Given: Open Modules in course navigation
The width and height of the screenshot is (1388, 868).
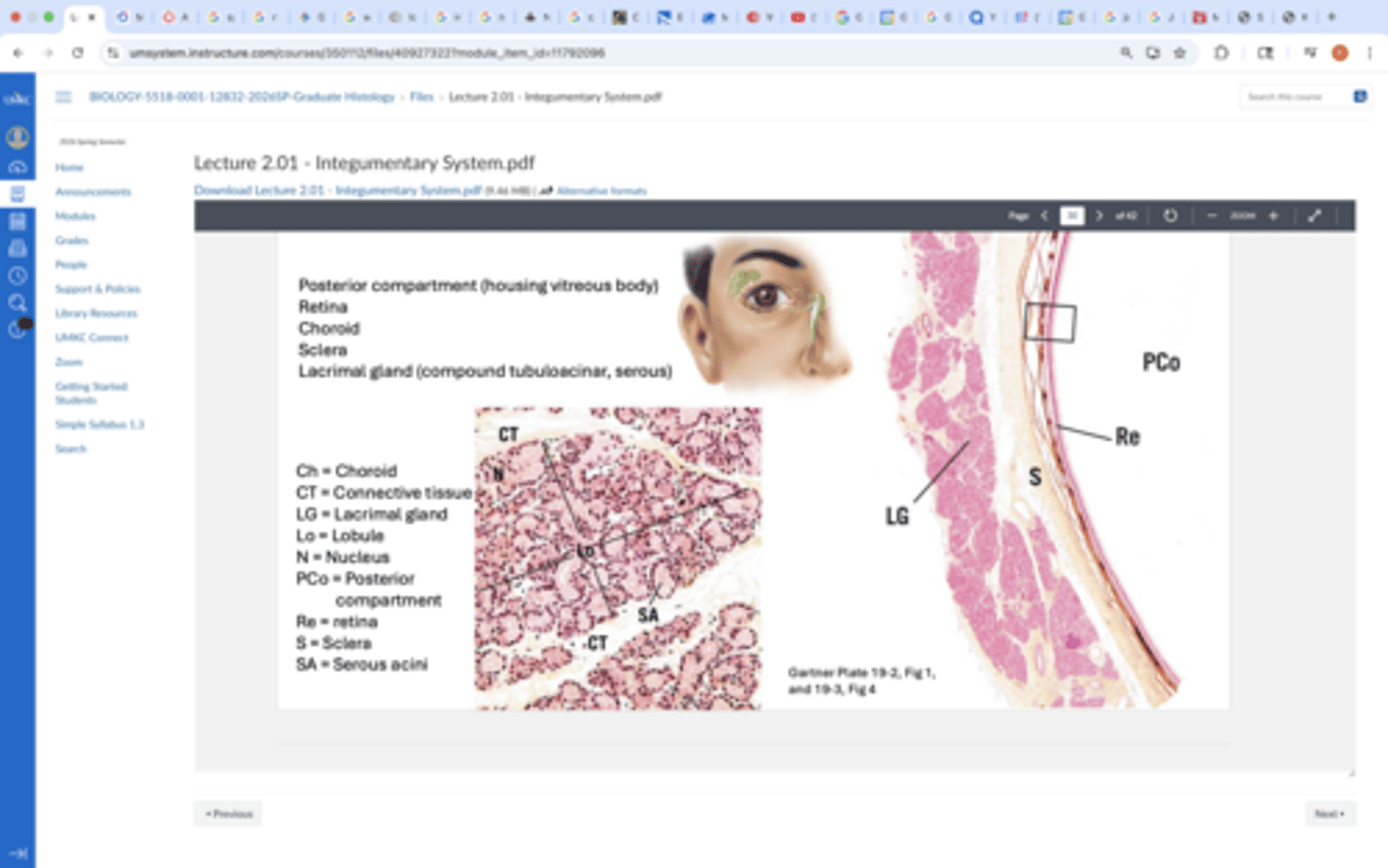Looking at the screenshot, I should tap(75, 216).
